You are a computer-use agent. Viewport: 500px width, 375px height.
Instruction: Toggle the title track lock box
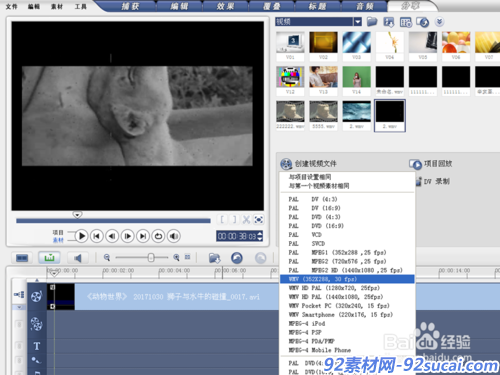click(19, 346)
